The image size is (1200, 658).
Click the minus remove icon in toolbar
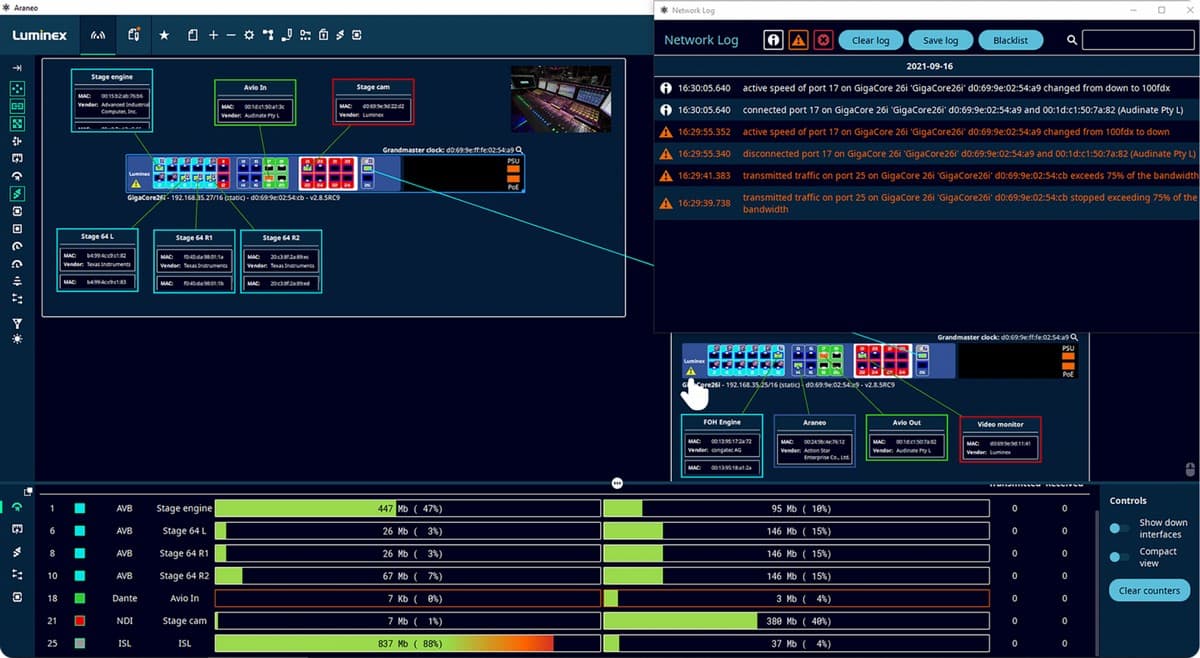pyautogui.click(x=231, y=35)
